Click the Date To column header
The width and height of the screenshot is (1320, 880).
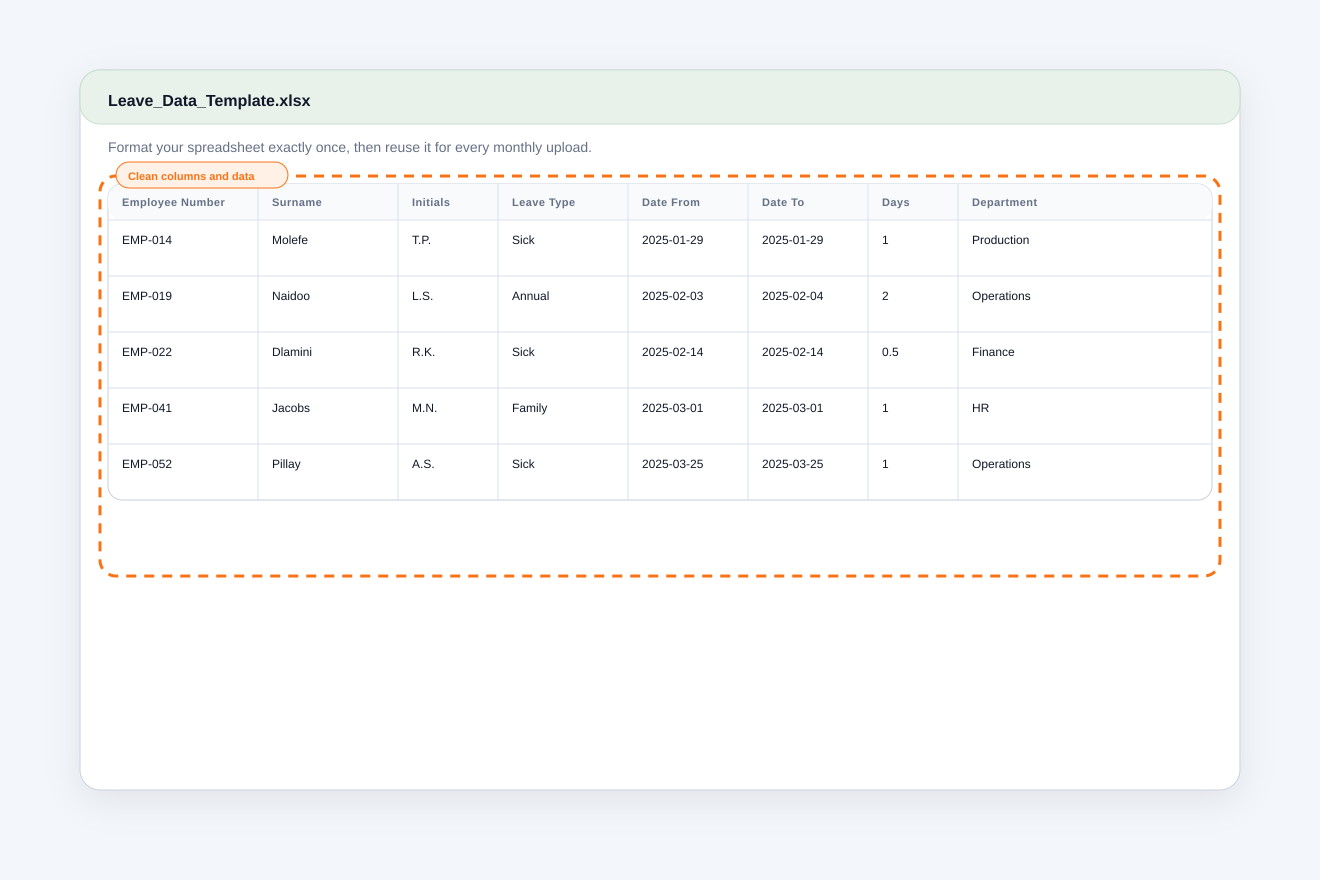pos(808,202)
